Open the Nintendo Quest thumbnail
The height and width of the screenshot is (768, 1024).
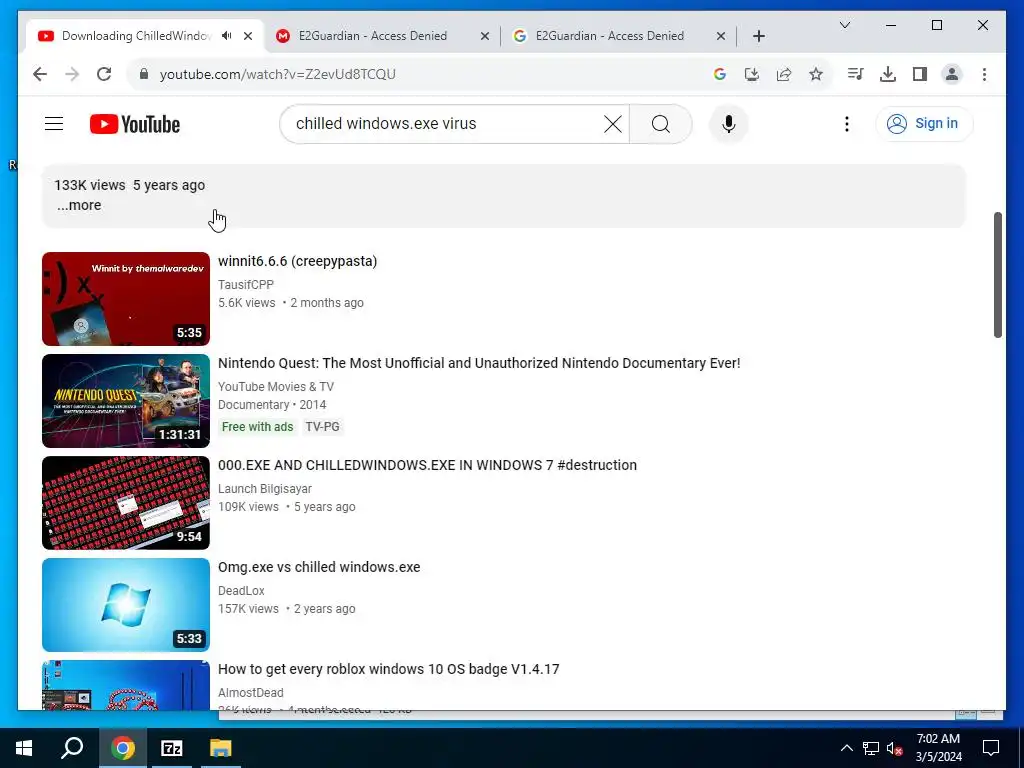tap(126, 401)
